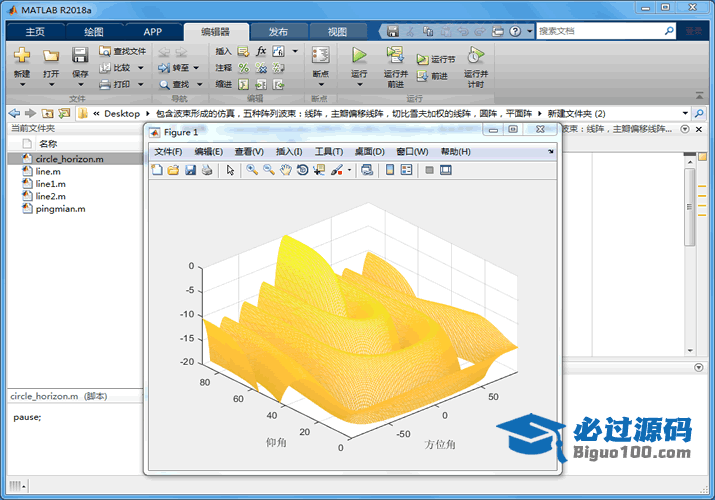
Task: Click the Save icon in the editor ribbon
Action: click(80, 56)
